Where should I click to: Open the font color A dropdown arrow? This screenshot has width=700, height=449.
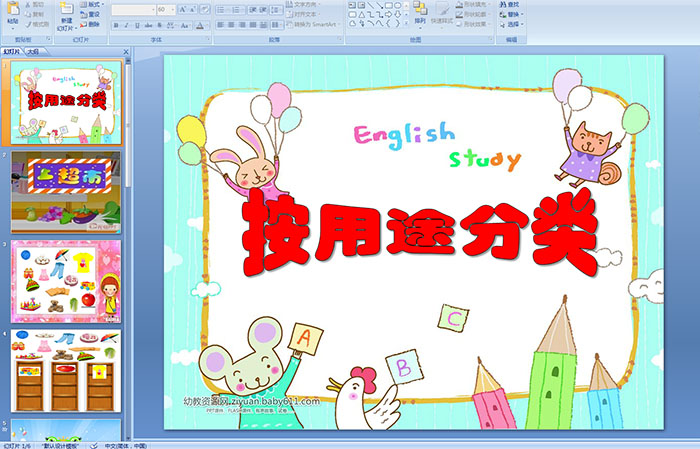[207, 25]
